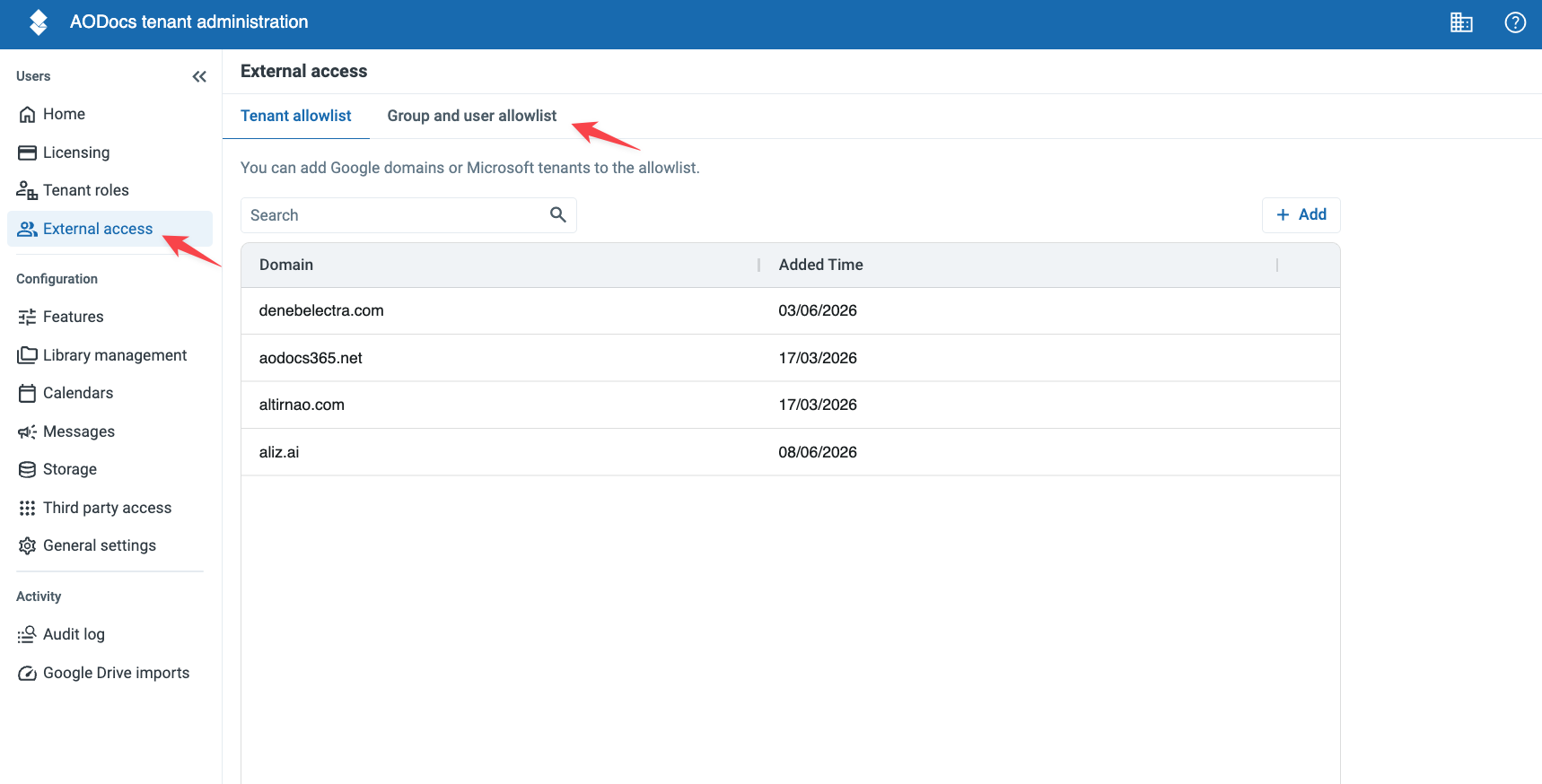Click the date 03/06/2026

pos(818,310)
